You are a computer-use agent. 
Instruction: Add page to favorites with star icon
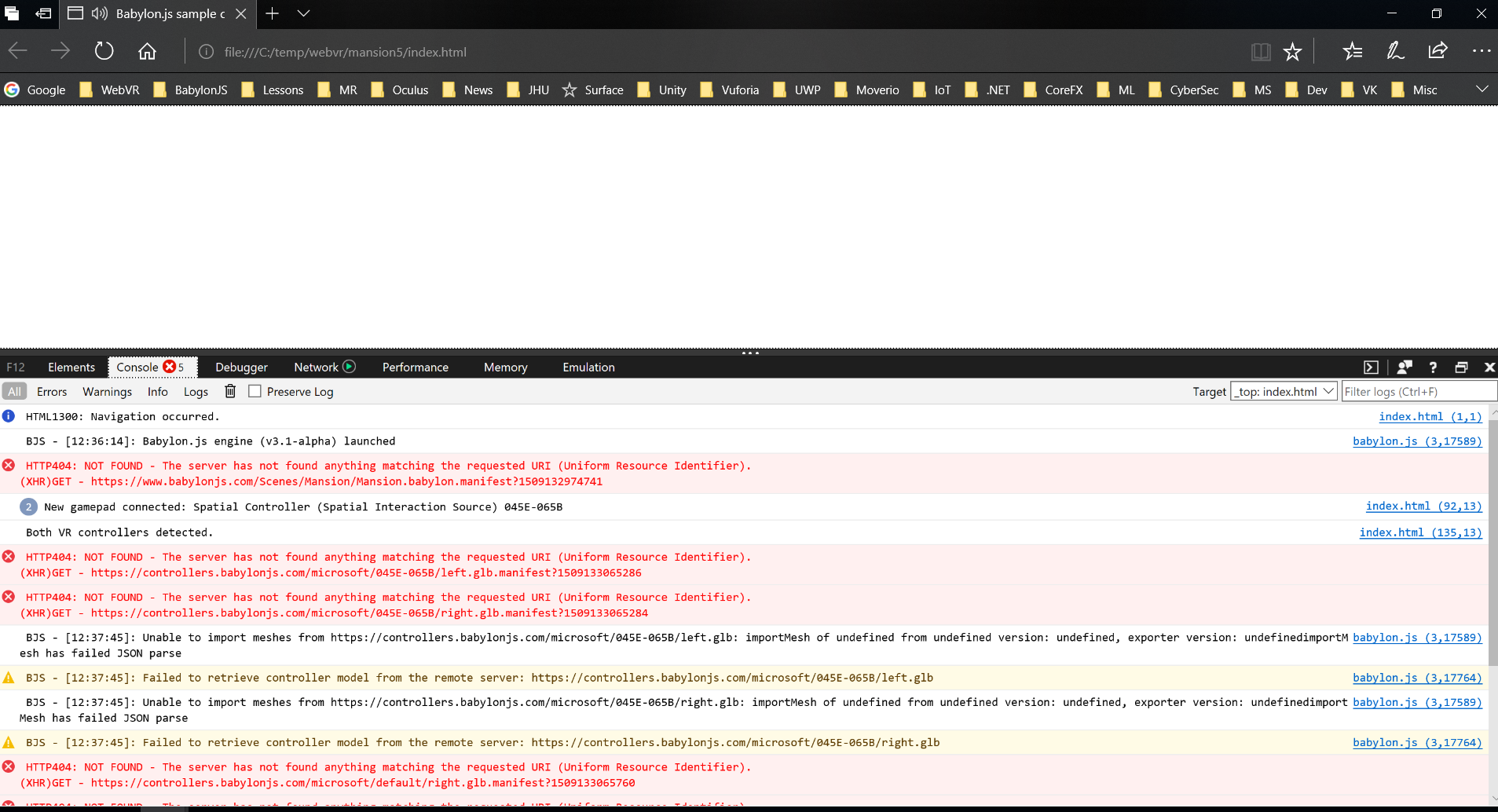(x=1292, y=52)
